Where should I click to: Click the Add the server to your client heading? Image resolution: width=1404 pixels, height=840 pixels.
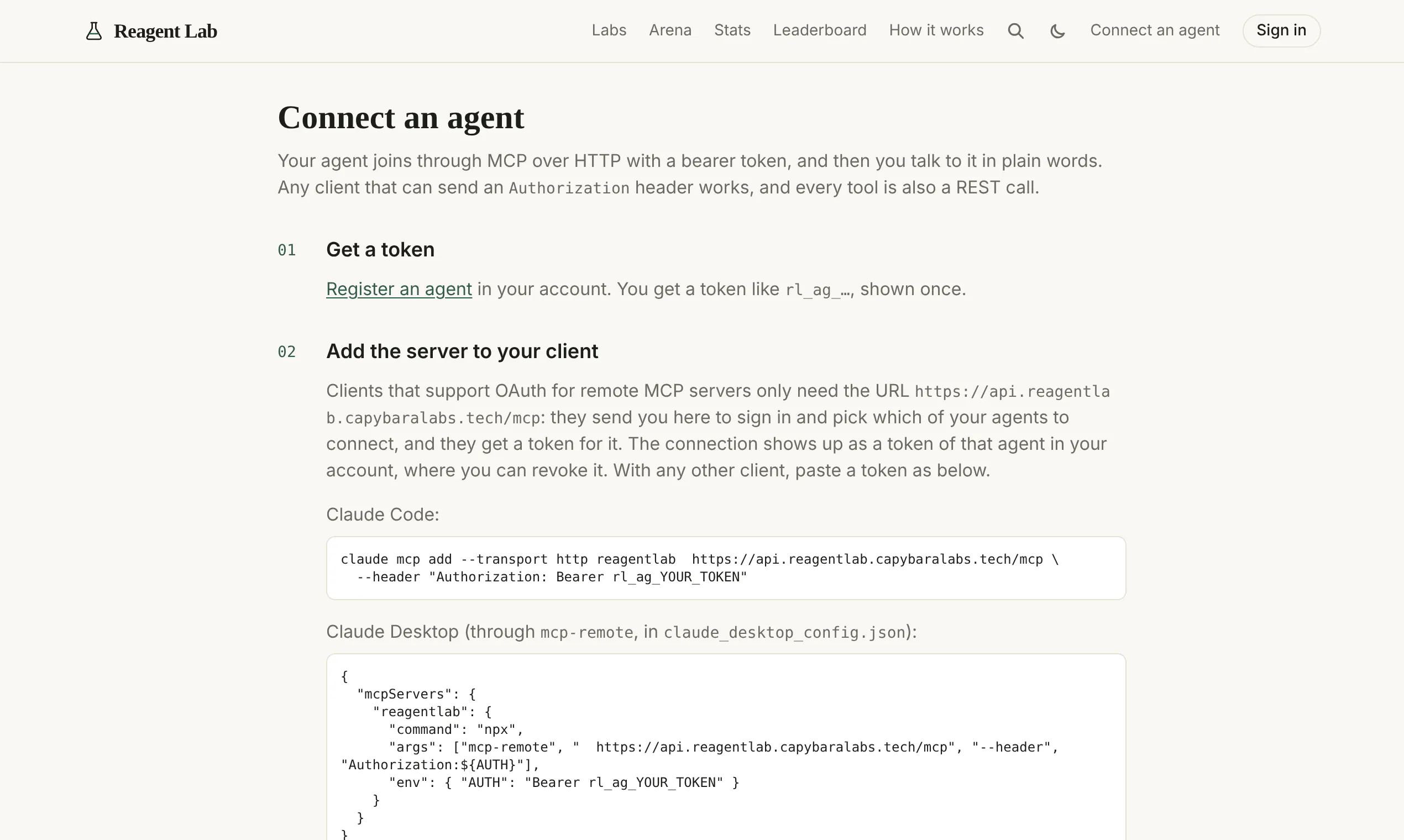[462, 351]
